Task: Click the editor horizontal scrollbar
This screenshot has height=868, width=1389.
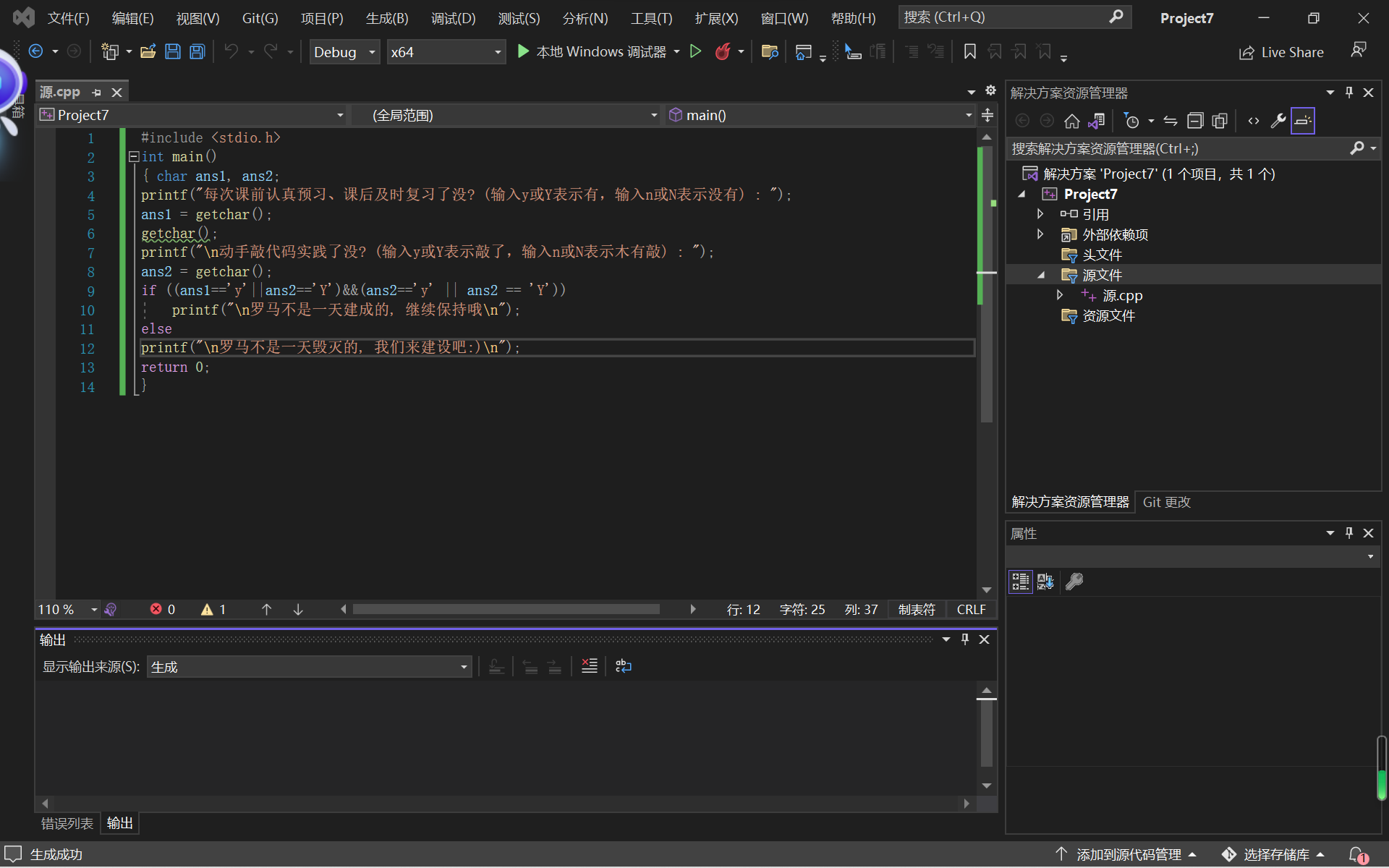Action: pos(506,610)
